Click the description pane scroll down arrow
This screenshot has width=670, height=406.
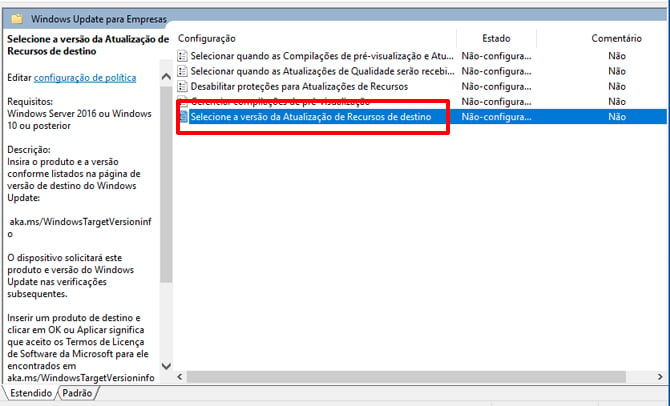(x=166, y=366)
